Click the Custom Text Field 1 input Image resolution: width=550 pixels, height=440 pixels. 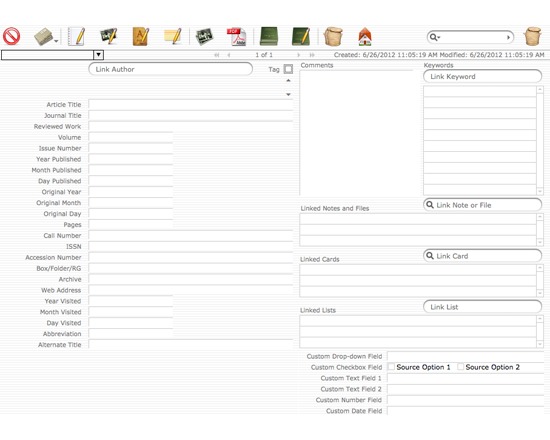(465, 378)
